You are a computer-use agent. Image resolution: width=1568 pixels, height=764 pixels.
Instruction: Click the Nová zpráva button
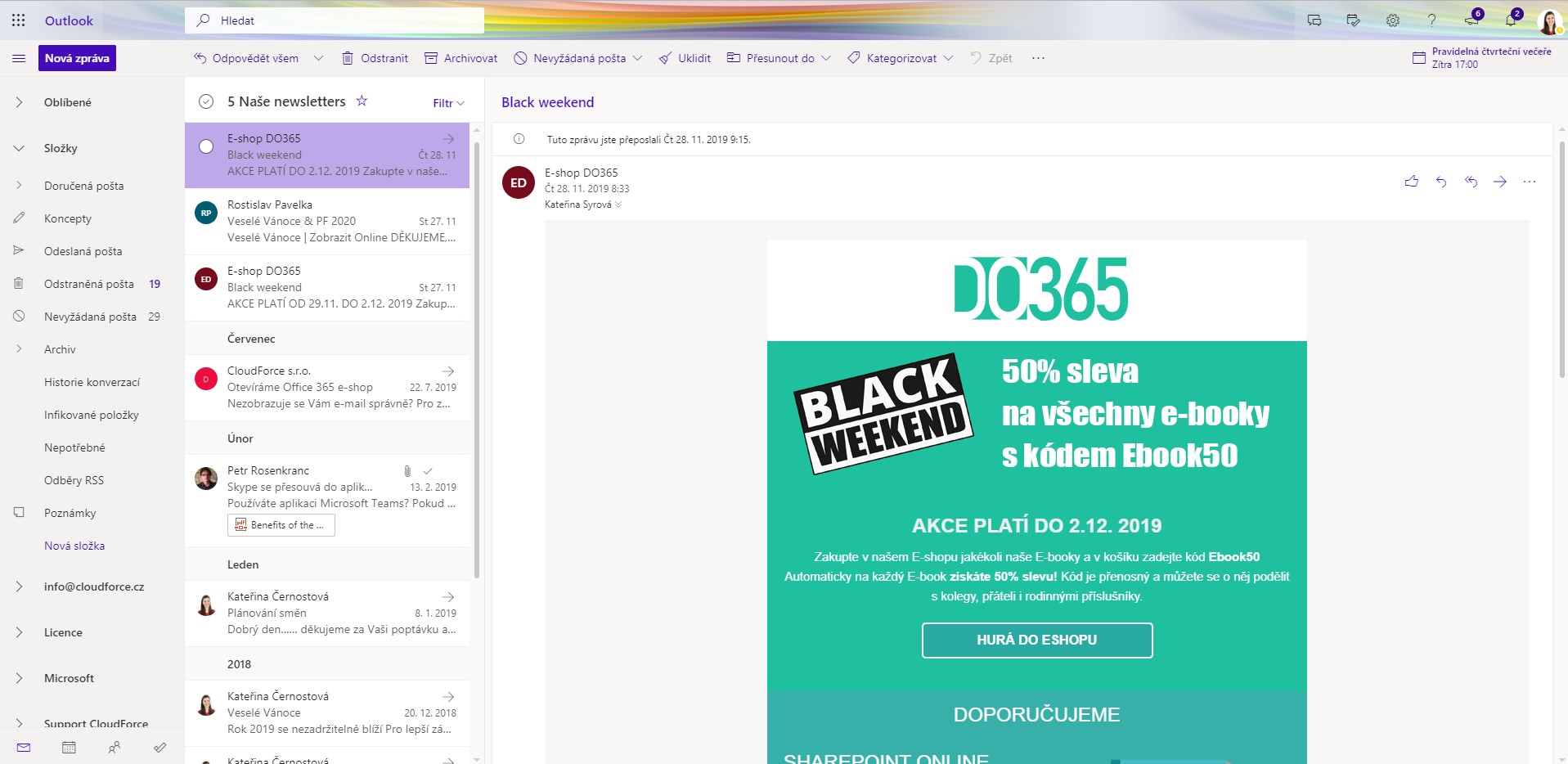click(77, 58)
